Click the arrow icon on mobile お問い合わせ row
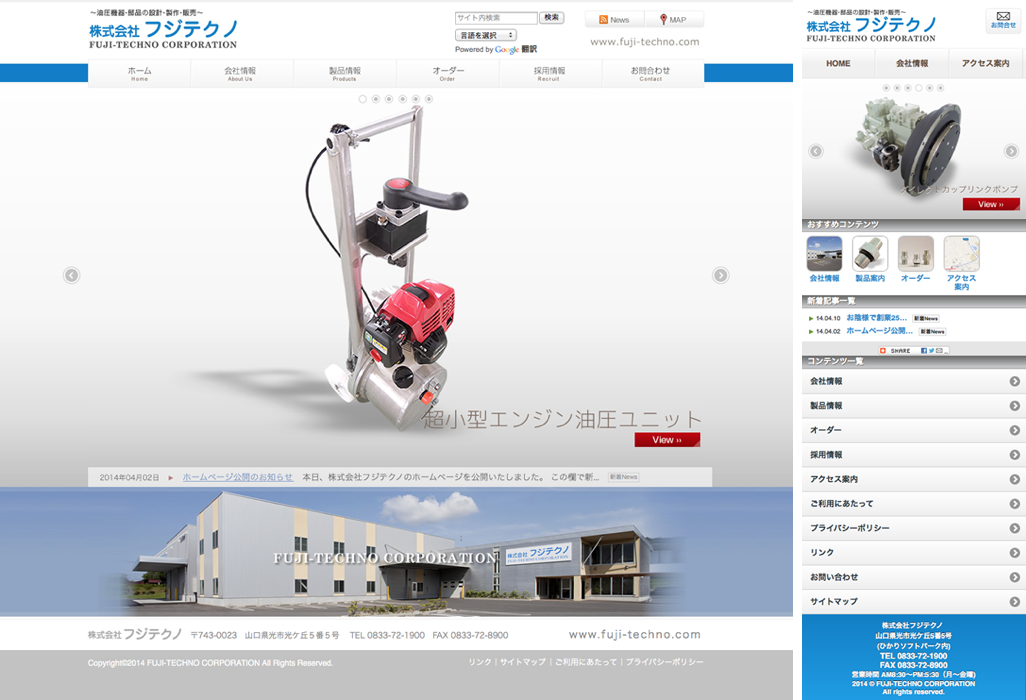Viewport: 1026px width, 700px height. 1014,577
